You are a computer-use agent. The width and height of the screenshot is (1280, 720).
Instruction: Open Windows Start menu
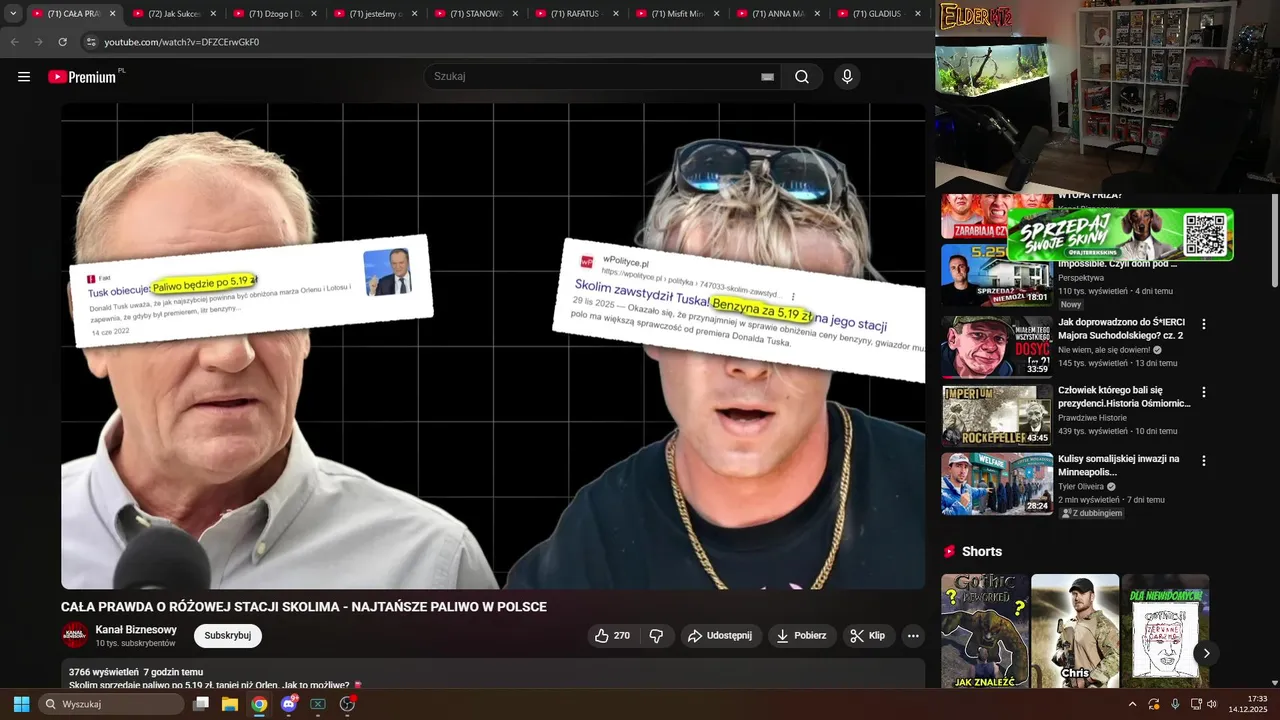point(21,704)
